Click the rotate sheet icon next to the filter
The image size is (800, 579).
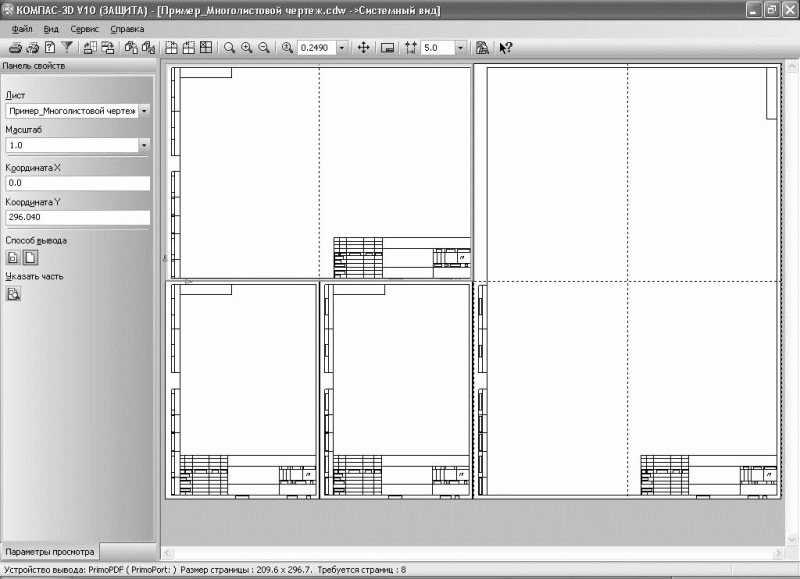[x=90, y=48]
